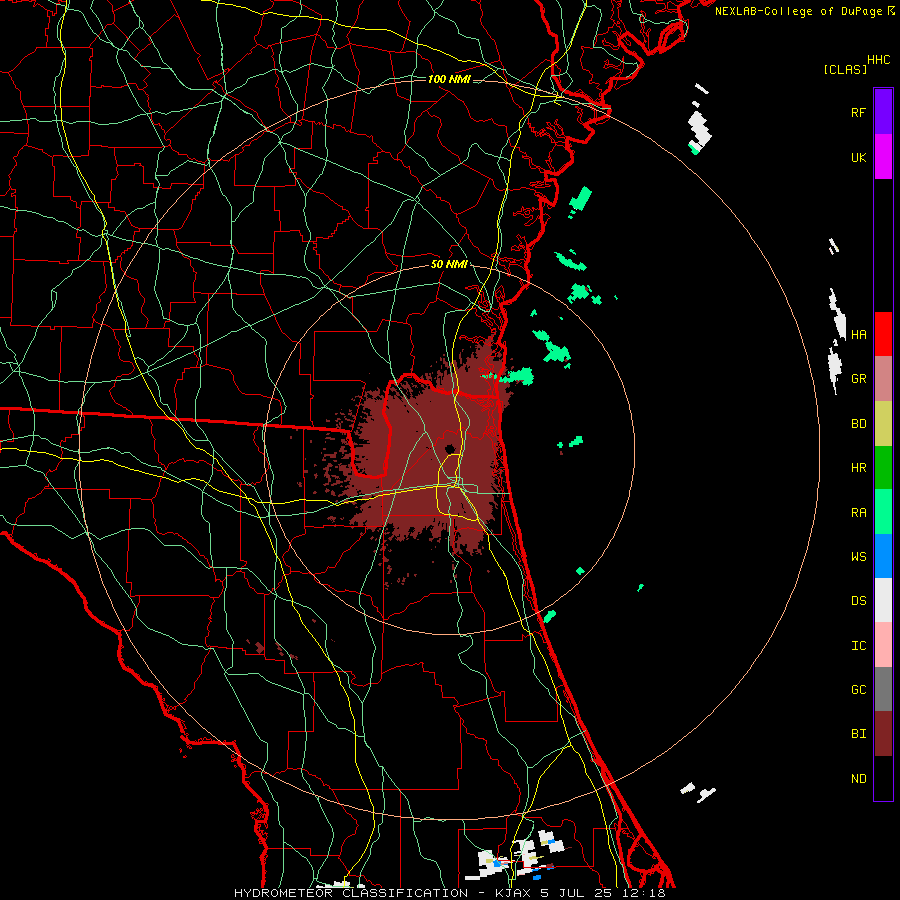900x900 pixels.
Task: Click the UK magenta legend swatch
Action: click(883, 157)
